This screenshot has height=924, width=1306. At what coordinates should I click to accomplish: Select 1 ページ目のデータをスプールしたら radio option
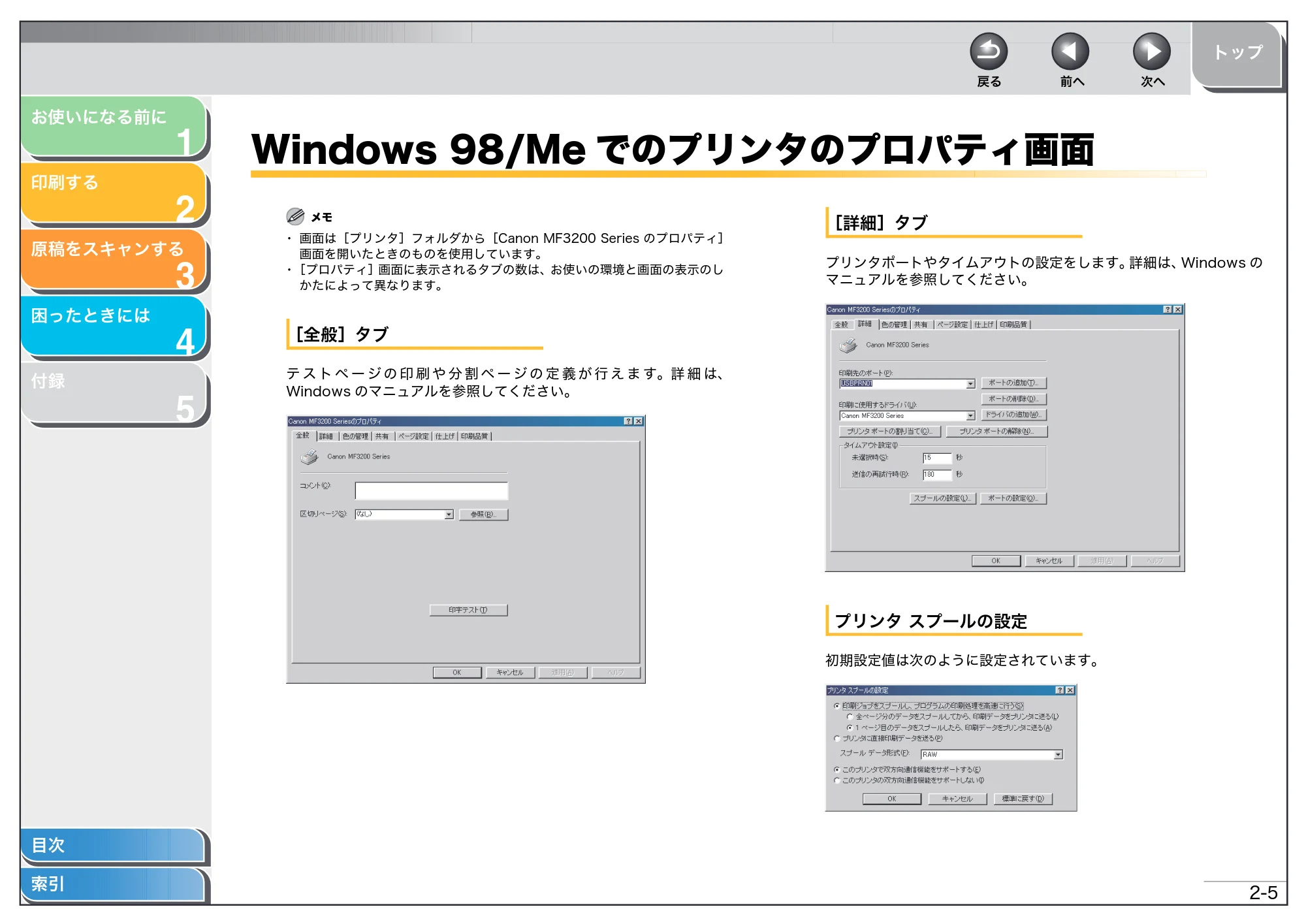850,727
